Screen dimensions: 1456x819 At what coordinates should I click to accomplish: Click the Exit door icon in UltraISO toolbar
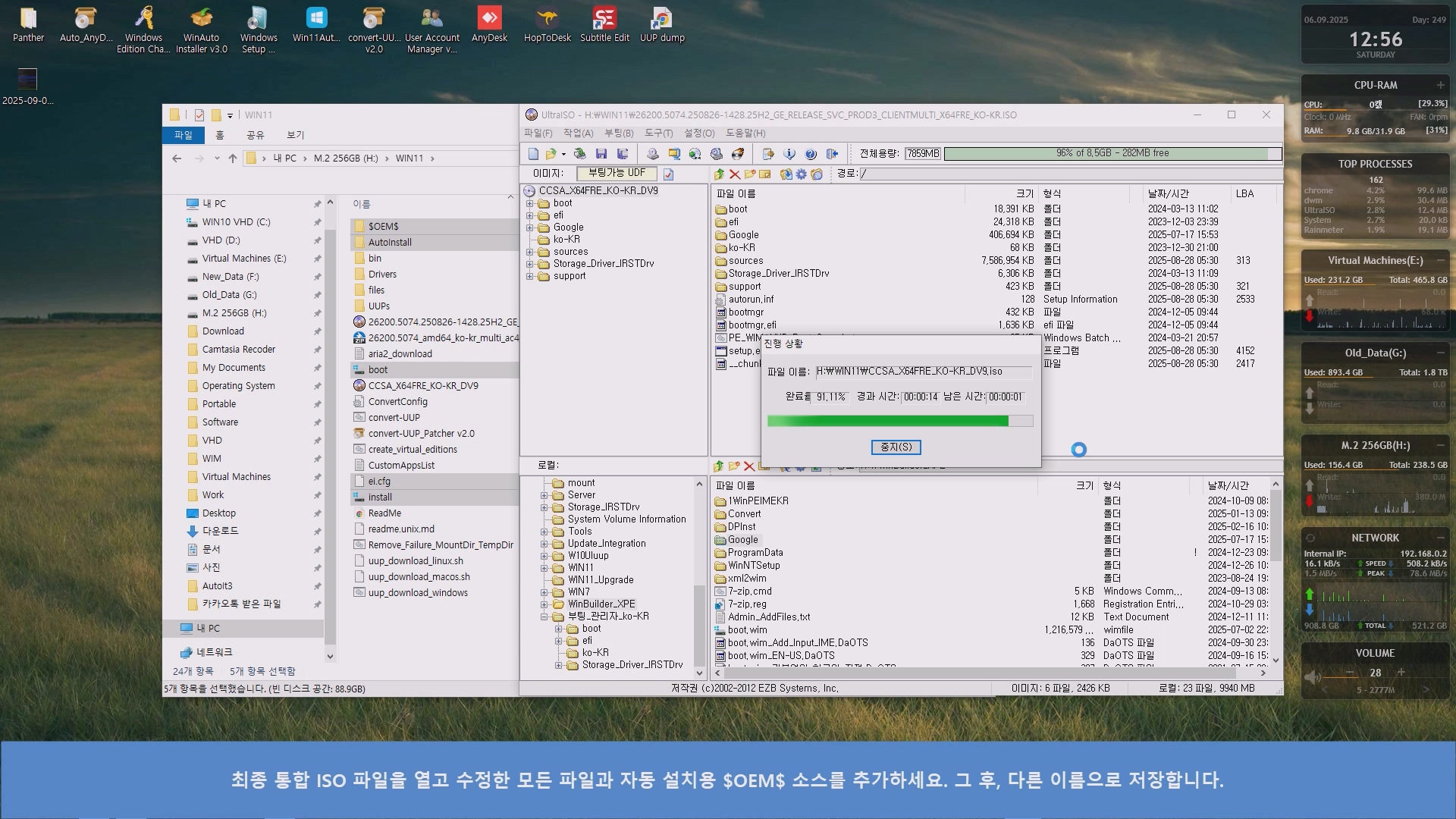(x=832, y=154)
